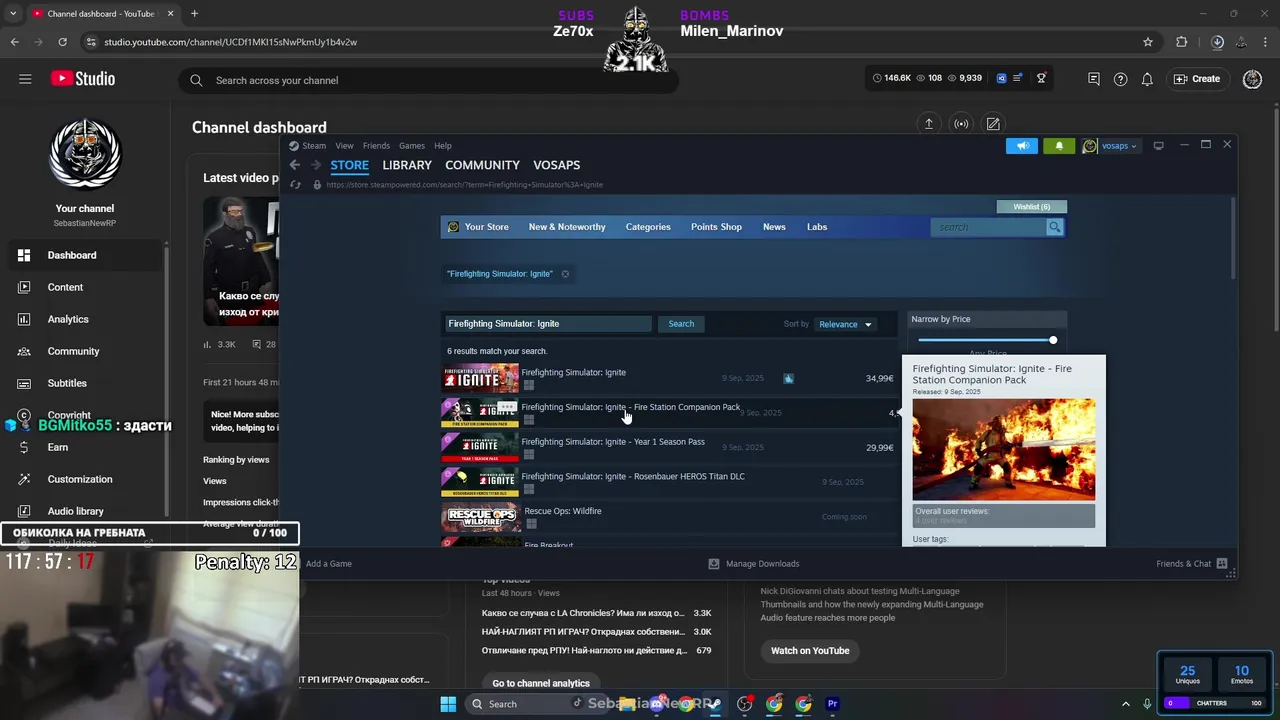Viewport: 1280px width, 720px height.
Task: Open Steam Friends & Chat icon
Action: 1221,564
